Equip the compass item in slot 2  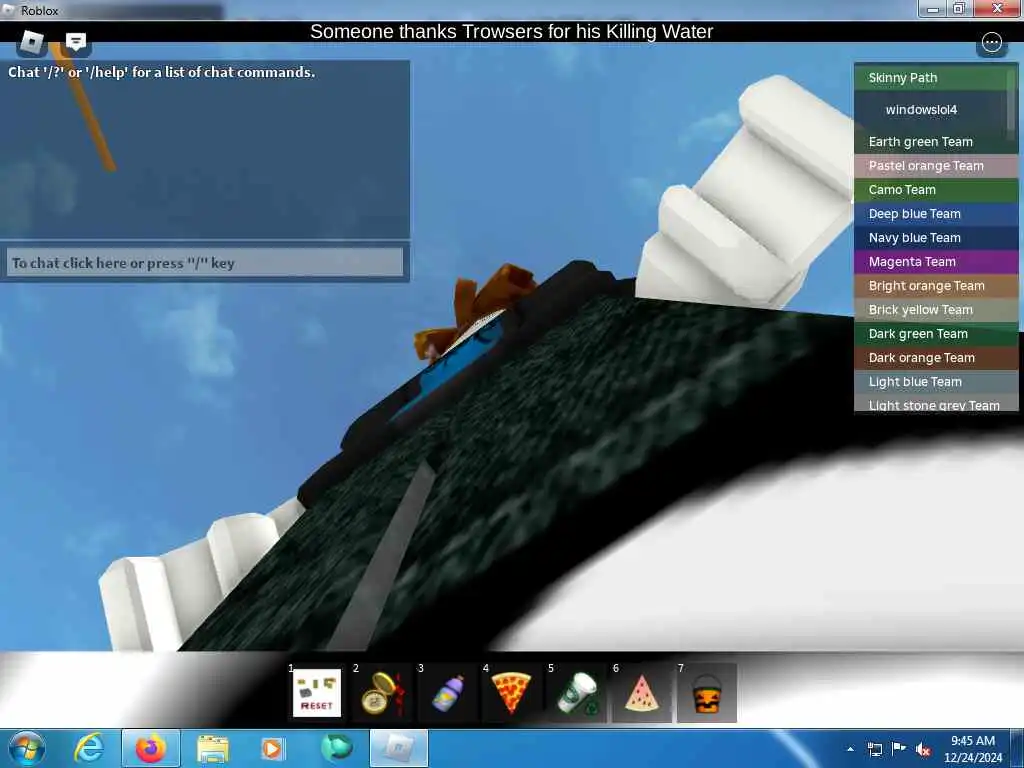[x=382, y=693]
